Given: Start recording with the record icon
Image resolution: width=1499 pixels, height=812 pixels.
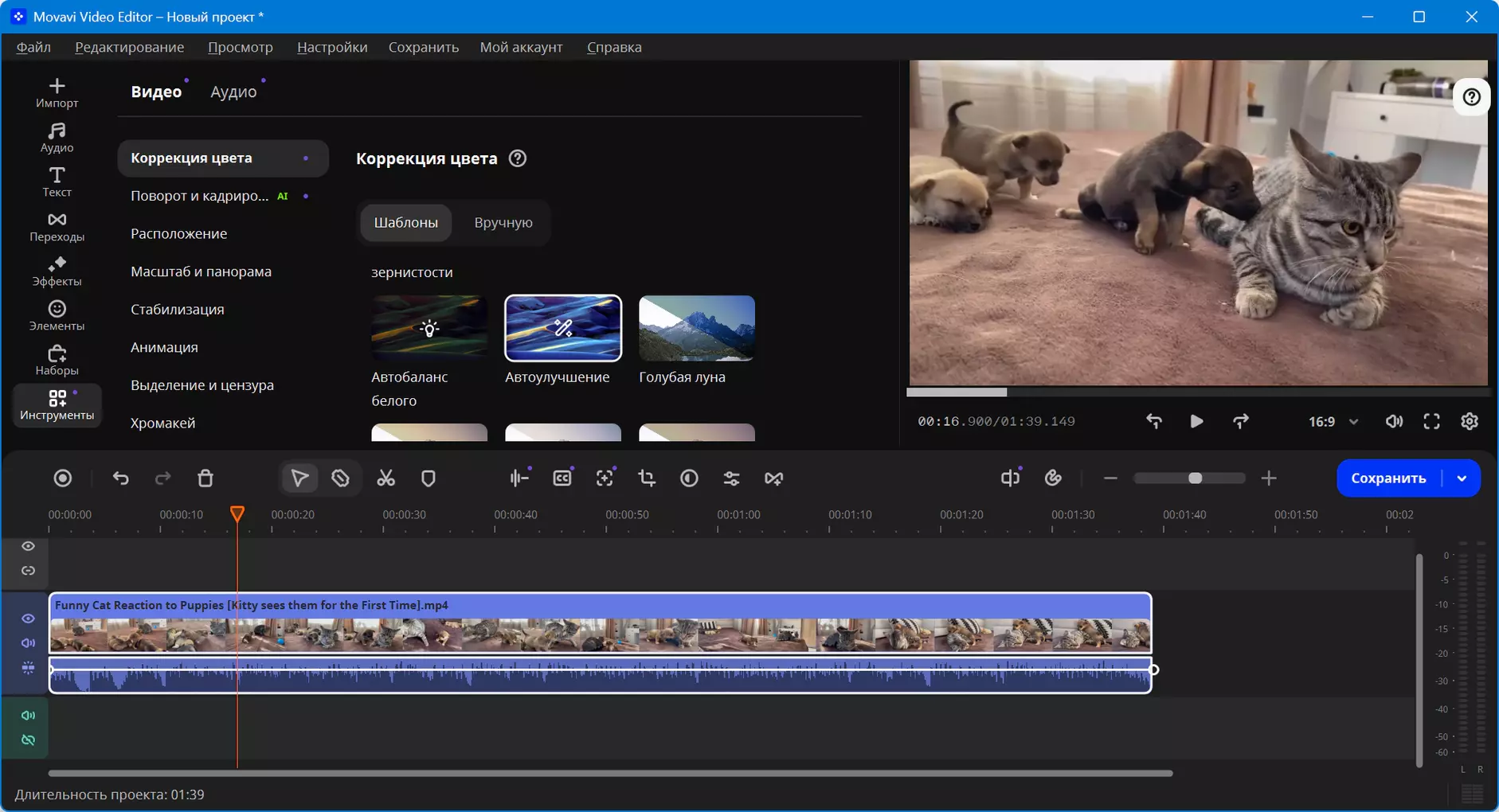Looking at the screenshot, I should [63, 478].
